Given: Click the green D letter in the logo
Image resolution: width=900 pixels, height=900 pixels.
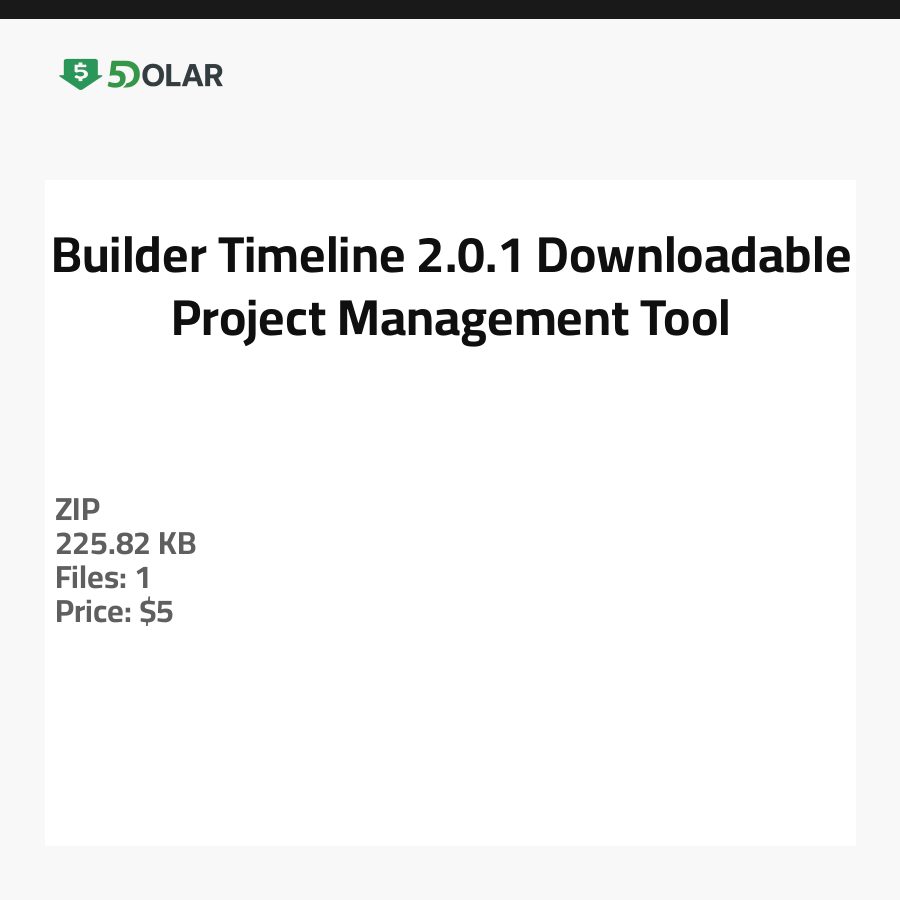Looking at the screenshot, I should tap(130, 75).
